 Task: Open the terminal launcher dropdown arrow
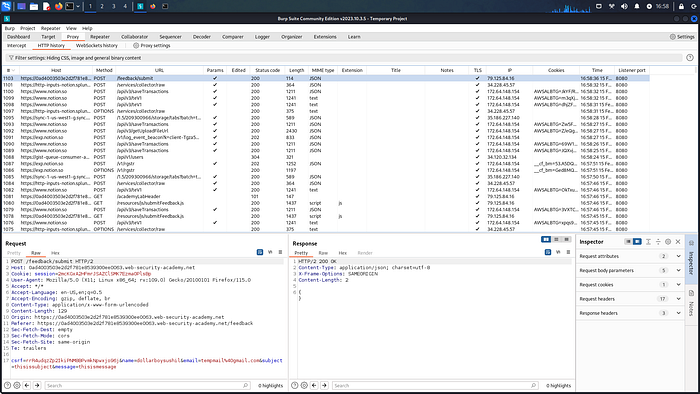point(78,6)
